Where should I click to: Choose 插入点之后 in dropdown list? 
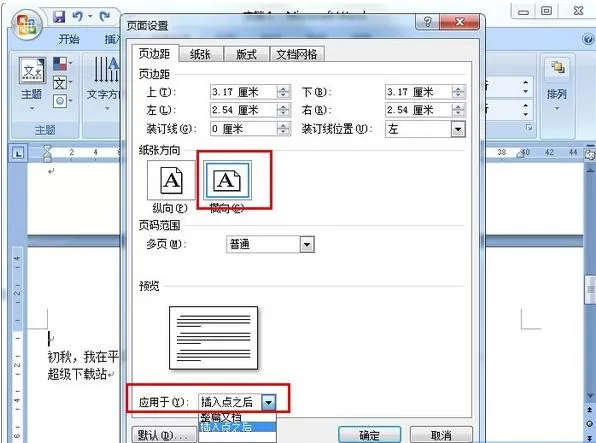coord(237,427)
